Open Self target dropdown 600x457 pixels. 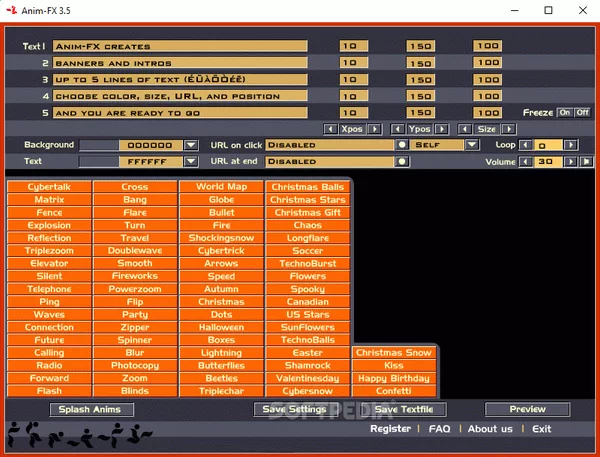(472, 145)
